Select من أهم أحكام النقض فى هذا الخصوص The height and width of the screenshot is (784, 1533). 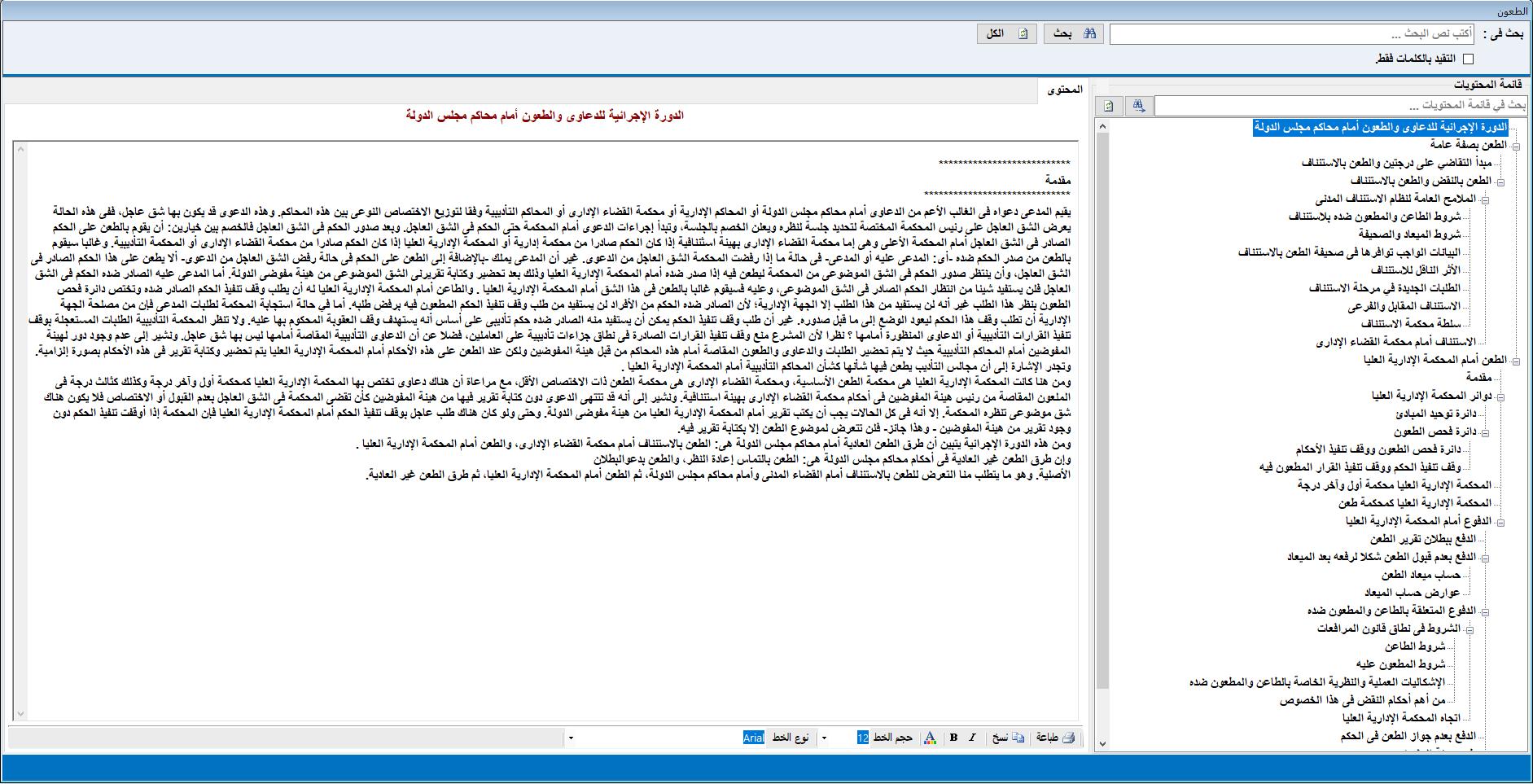tap(1363, 700)
